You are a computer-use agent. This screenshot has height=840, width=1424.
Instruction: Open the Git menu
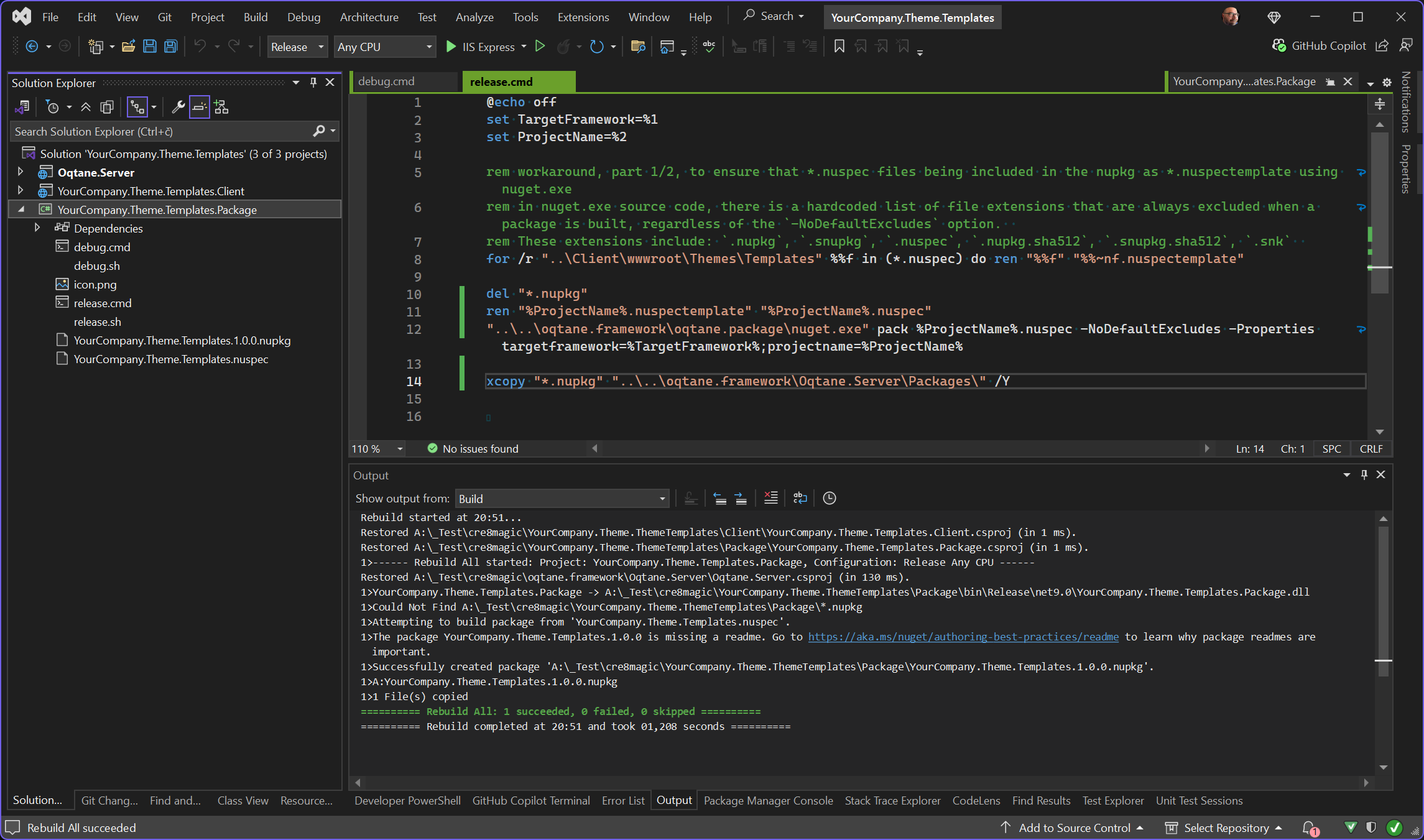pos(164,17)
